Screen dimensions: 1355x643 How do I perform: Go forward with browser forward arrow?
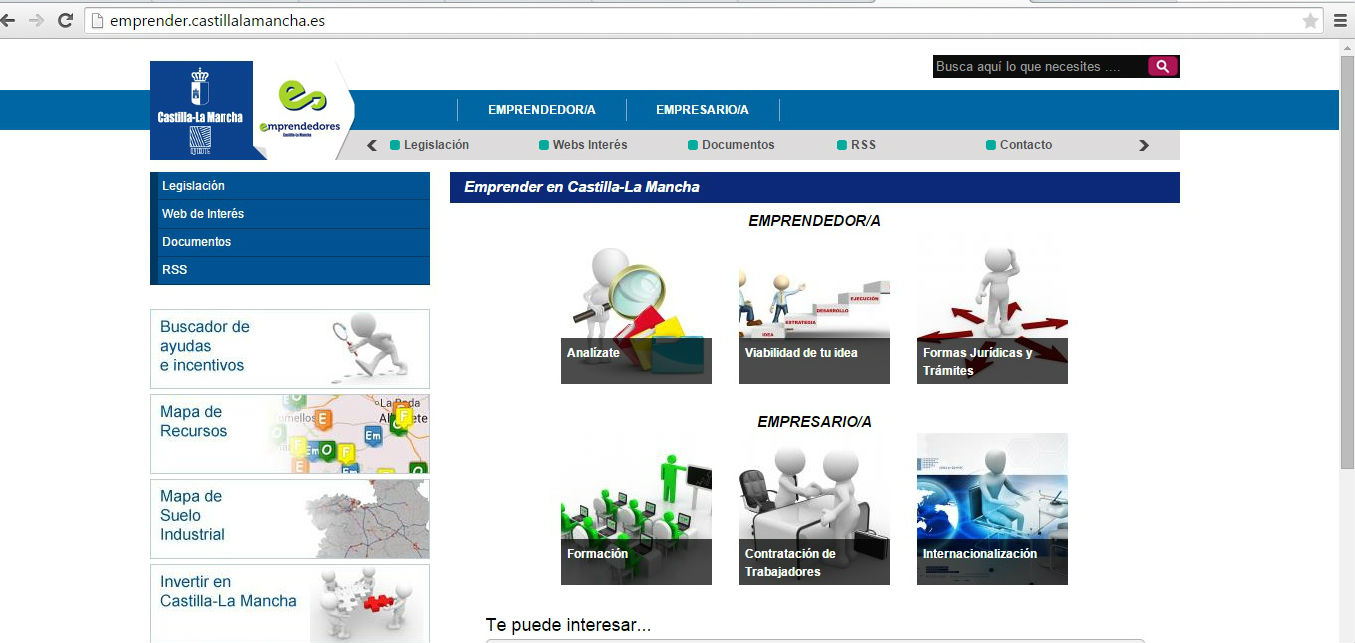(36, 20)
